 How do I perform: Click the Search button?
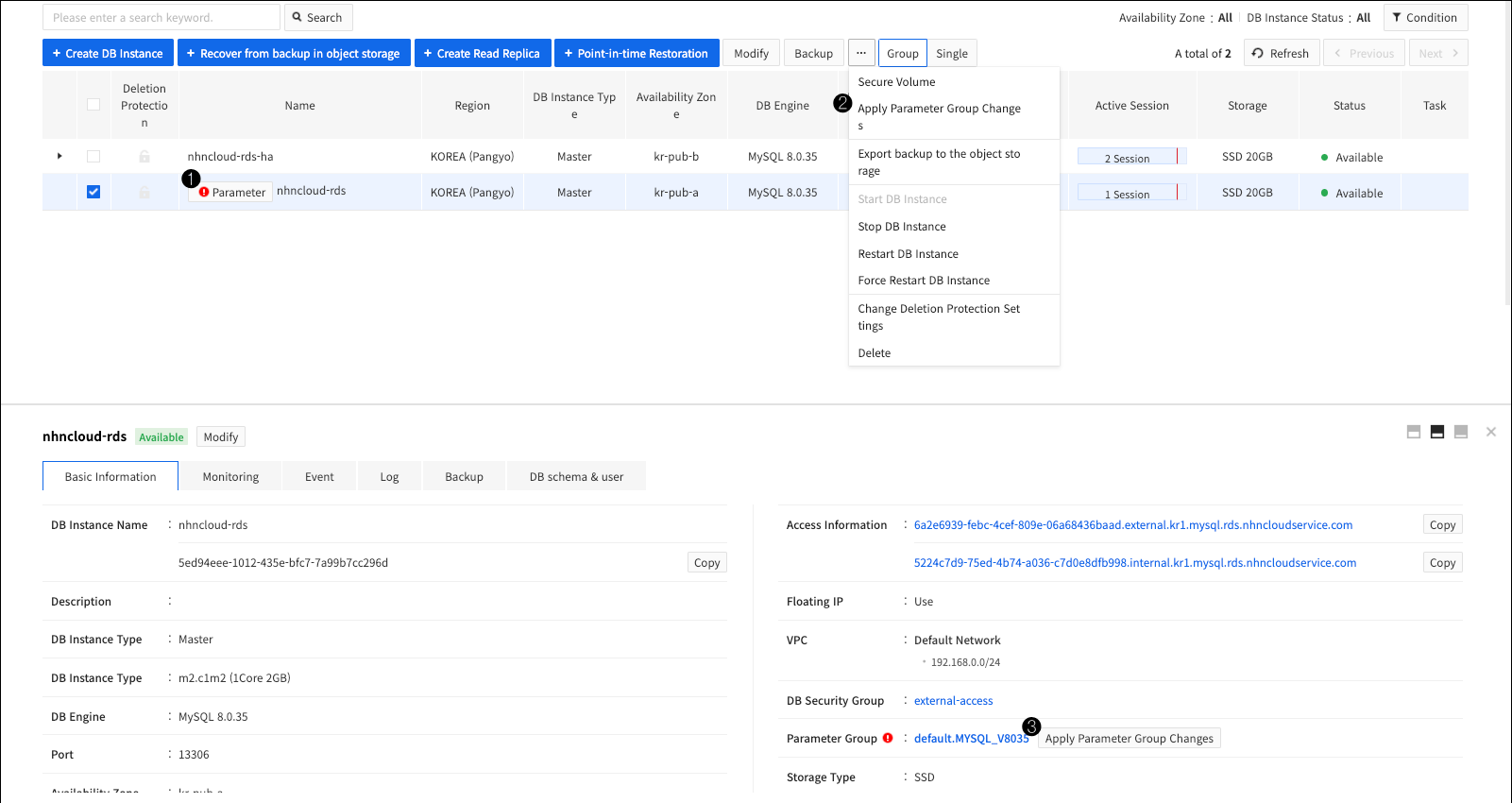coord(317,17)
